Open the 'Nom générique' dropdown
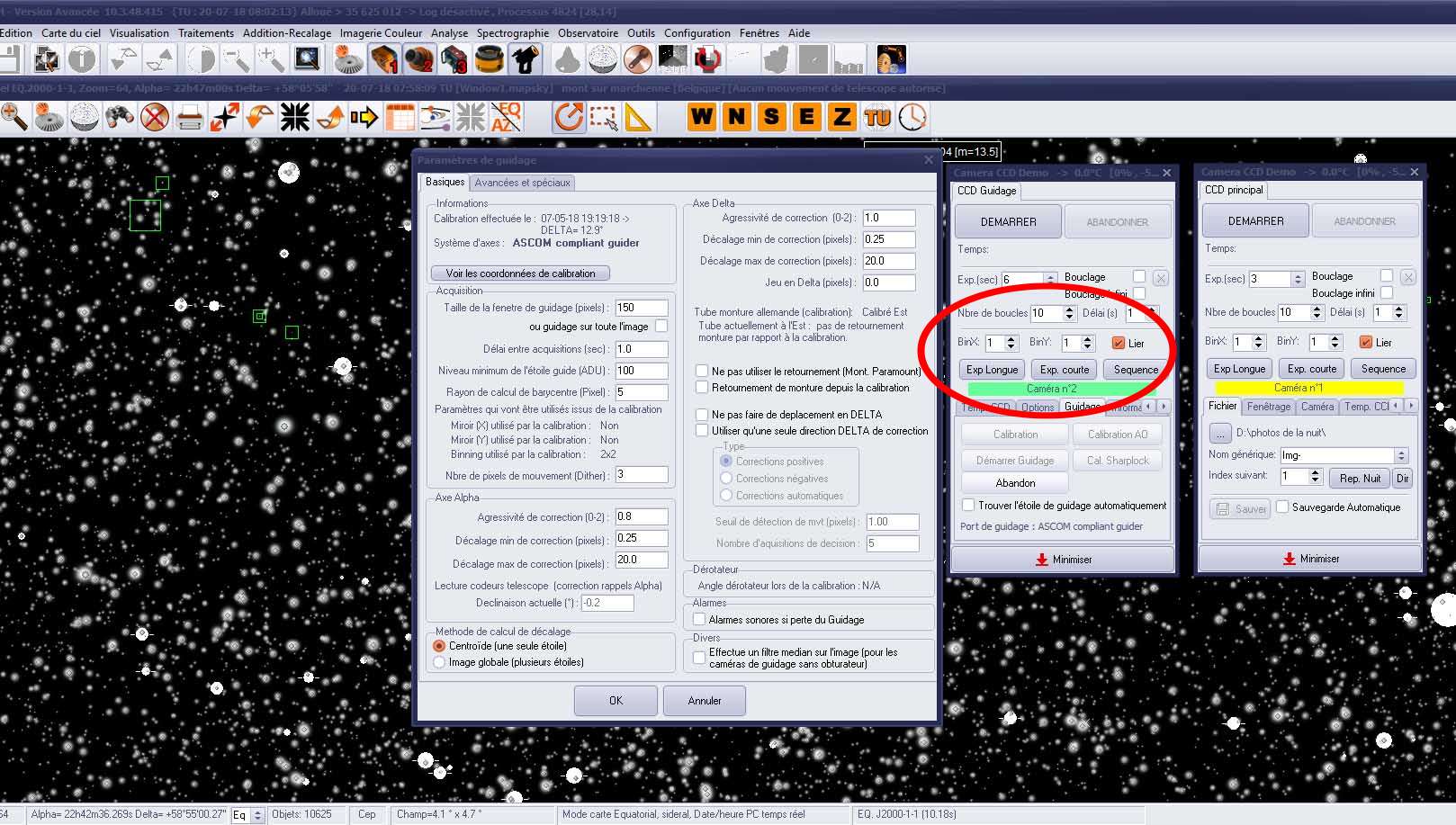 pos(1400,455)
